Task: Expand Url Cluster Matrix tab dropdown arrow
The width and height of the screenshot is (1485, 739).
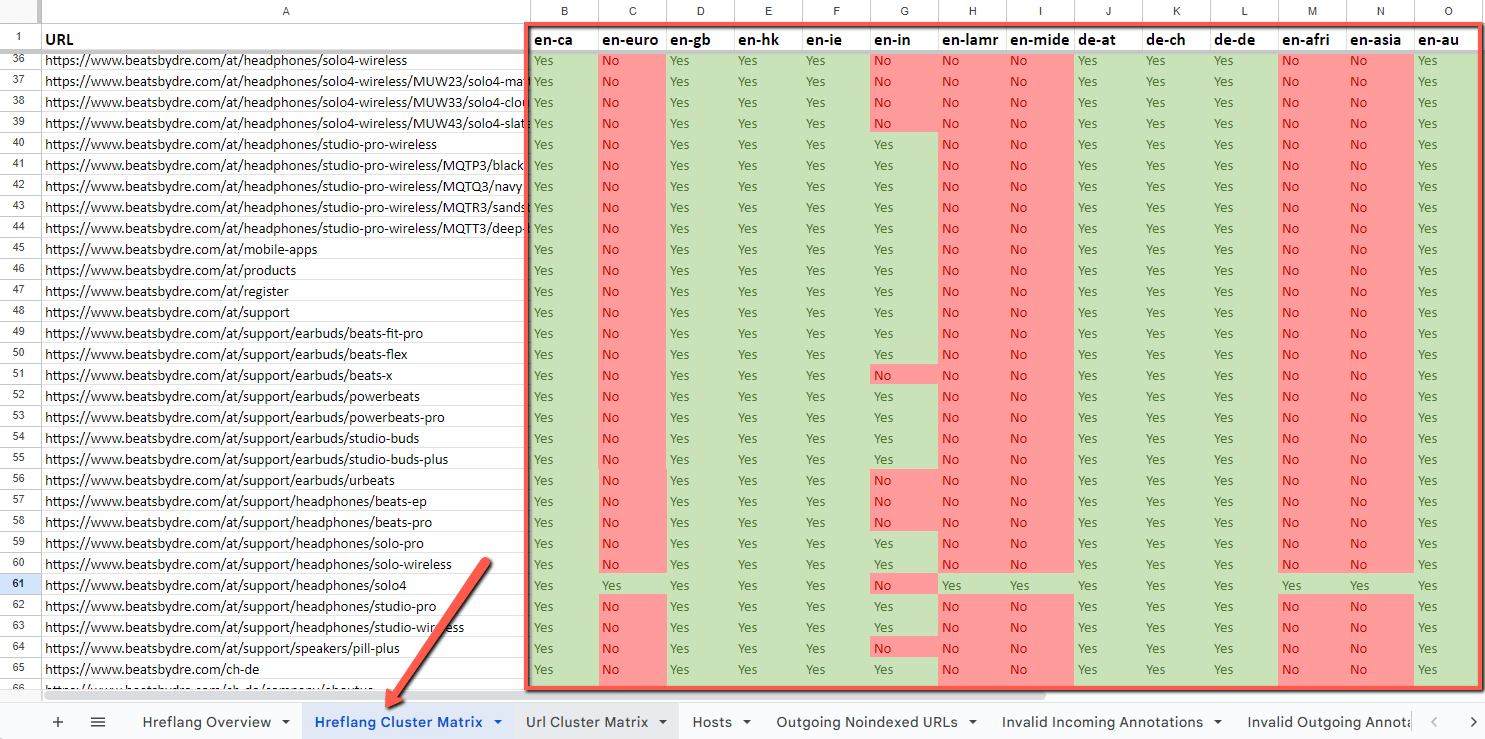Action: coord(663,722)
